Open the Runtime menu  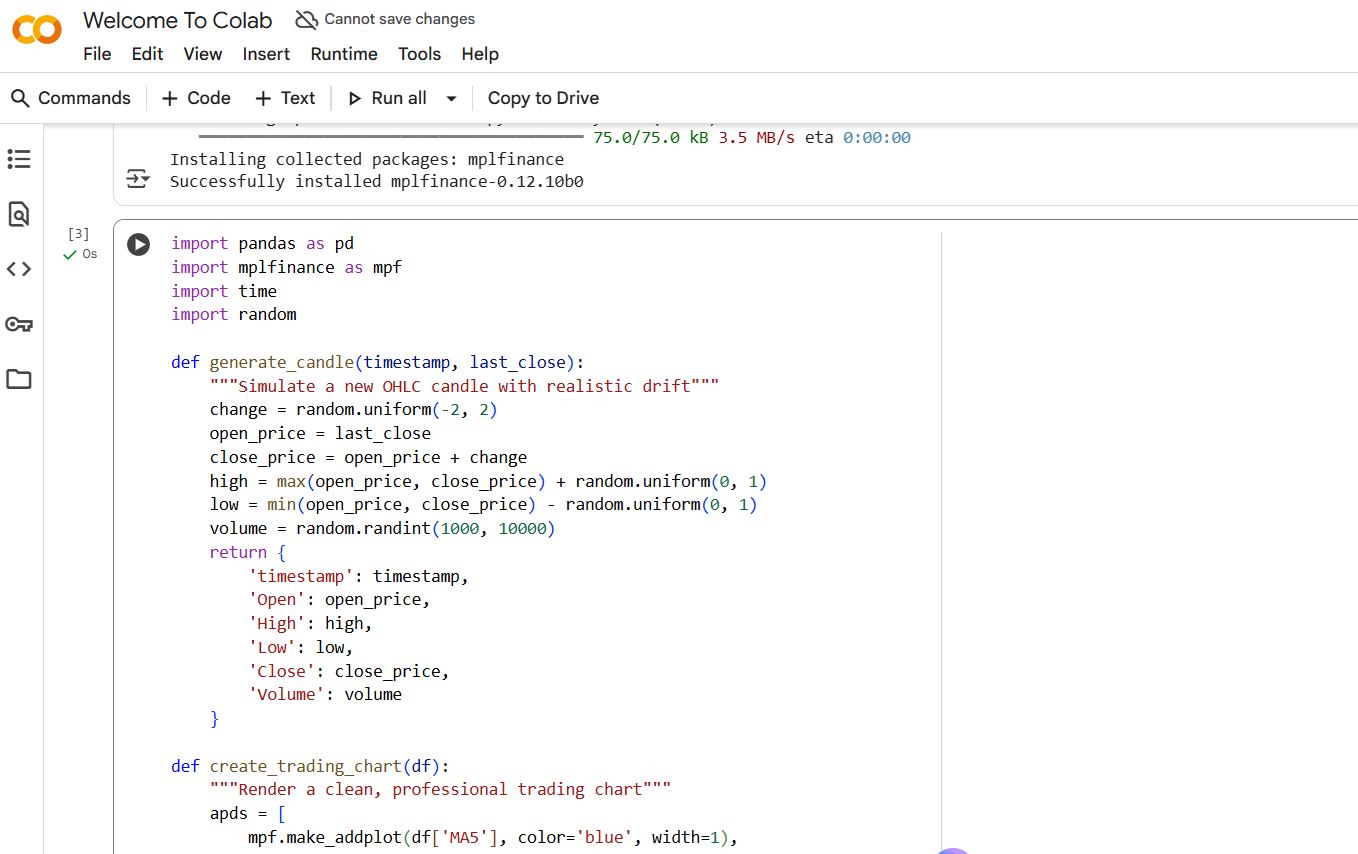pyautogui.click(x=344, y=54)
